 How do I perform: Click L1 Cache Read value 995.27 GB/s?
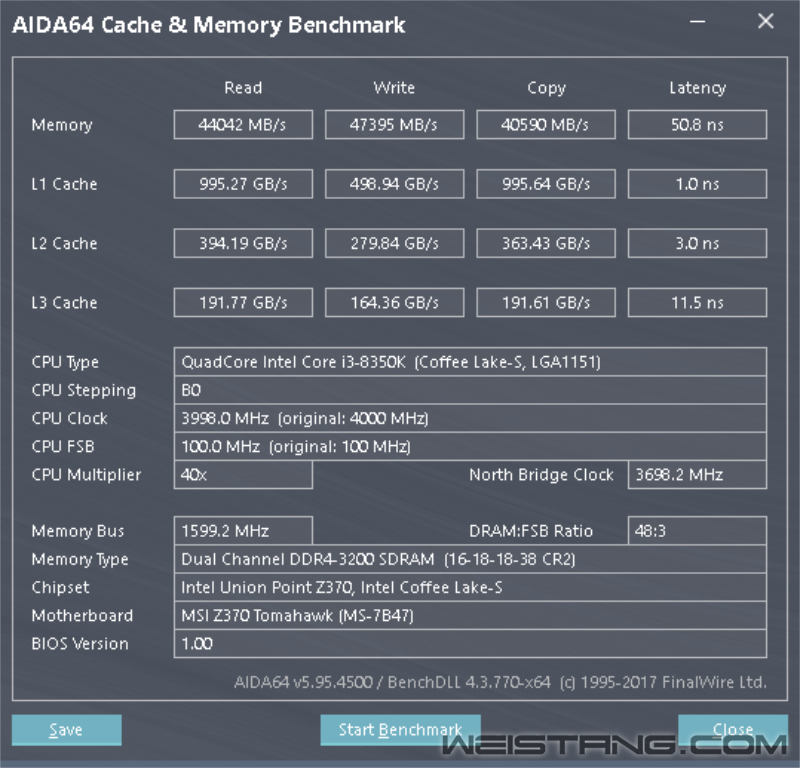(243, 184)
